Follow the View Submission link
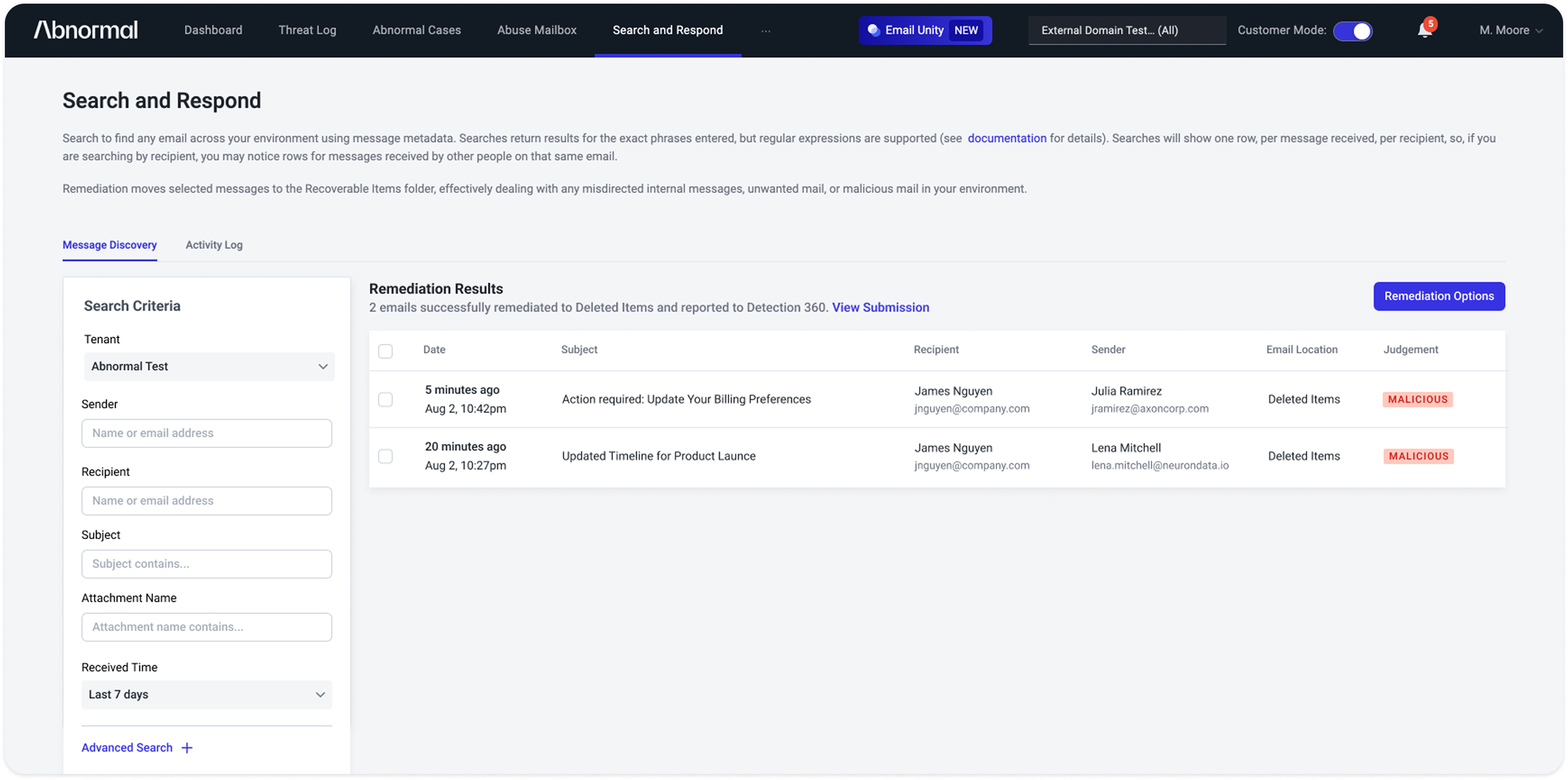Screen dimensions: 1568x780 pos(880,308)
